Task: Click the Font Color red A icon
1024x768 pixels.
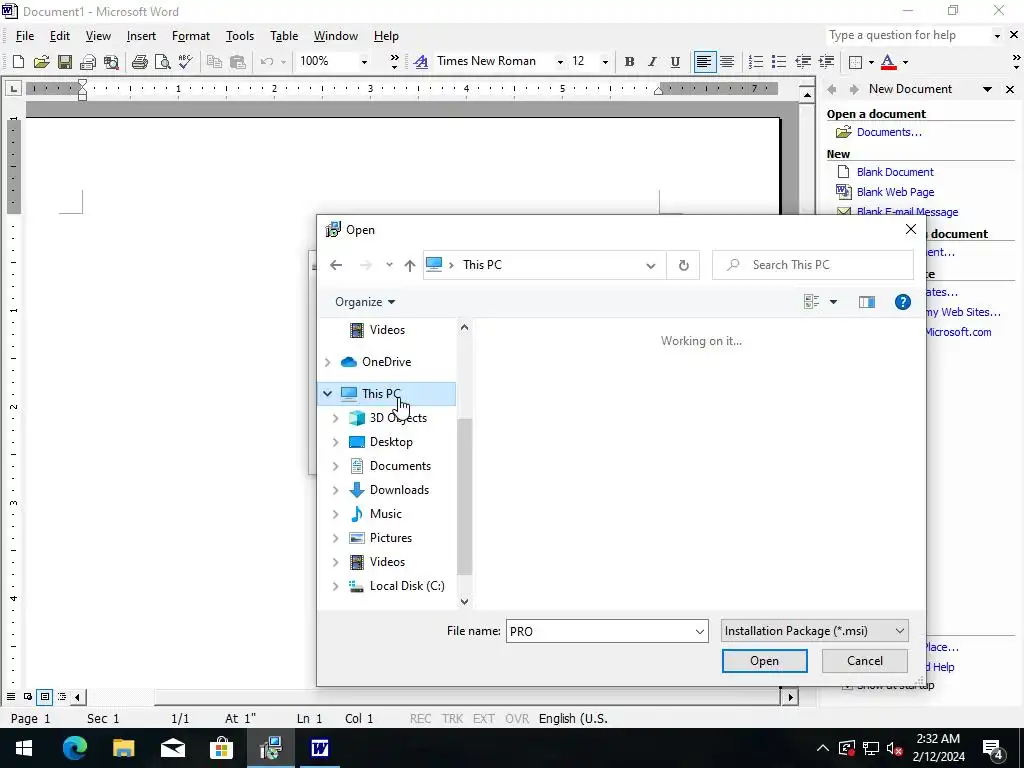Action: 888,62
